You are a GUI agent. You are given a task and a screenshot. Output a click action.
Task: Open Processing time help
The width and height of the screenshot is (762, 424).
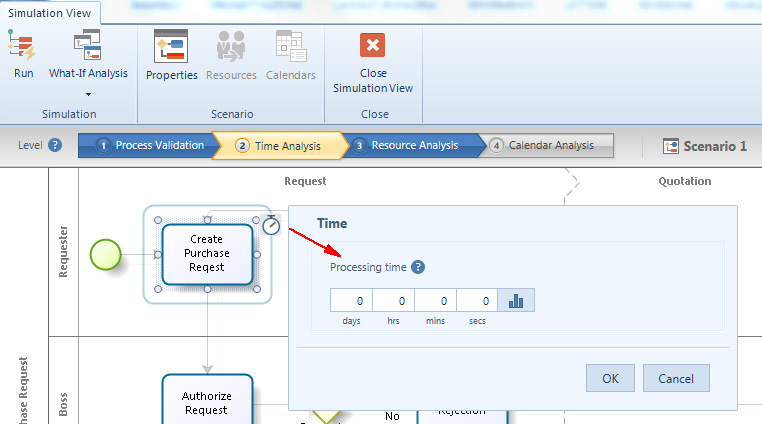[418, 267]
